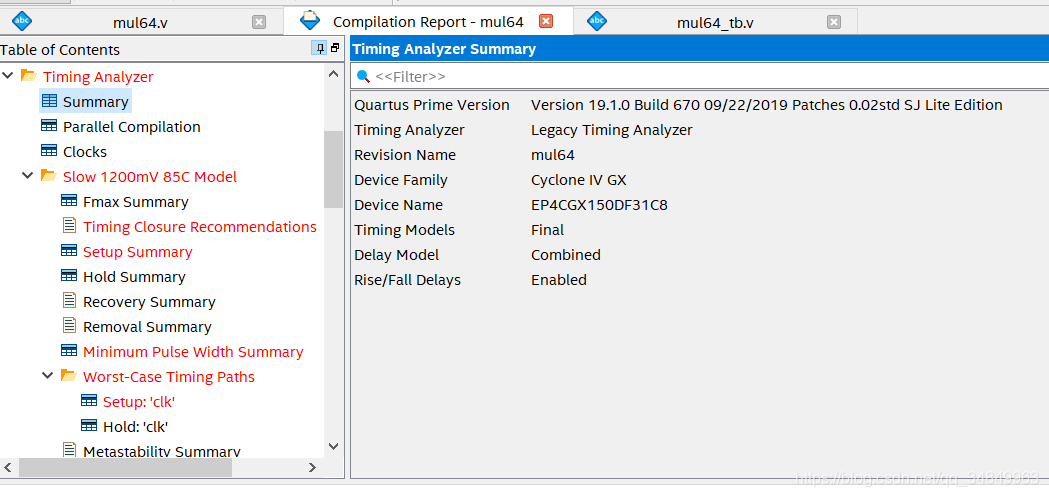Click the Recovery Summary document icon
Image resolution: width=1049 pixels, height=497 pixels.
click(70, 301)
